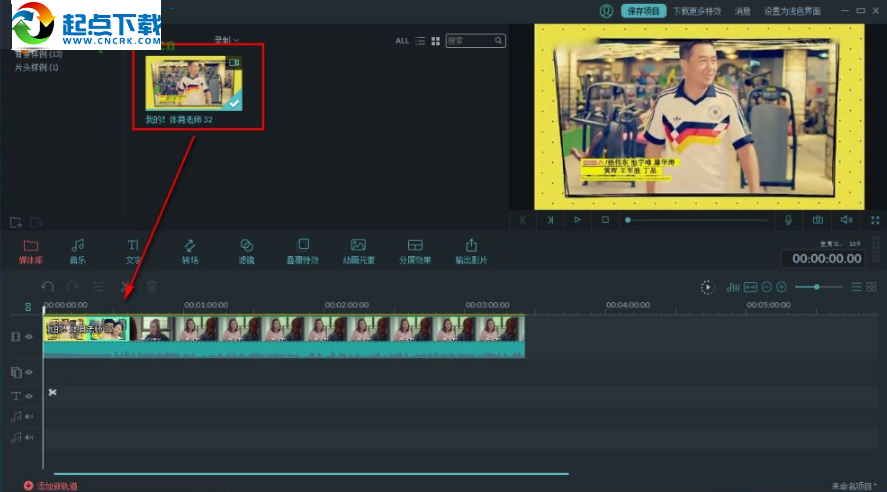The image size is (887, 492).
Task: Adjust the timeline zoom slider
Action: click(x=819, y=287)
